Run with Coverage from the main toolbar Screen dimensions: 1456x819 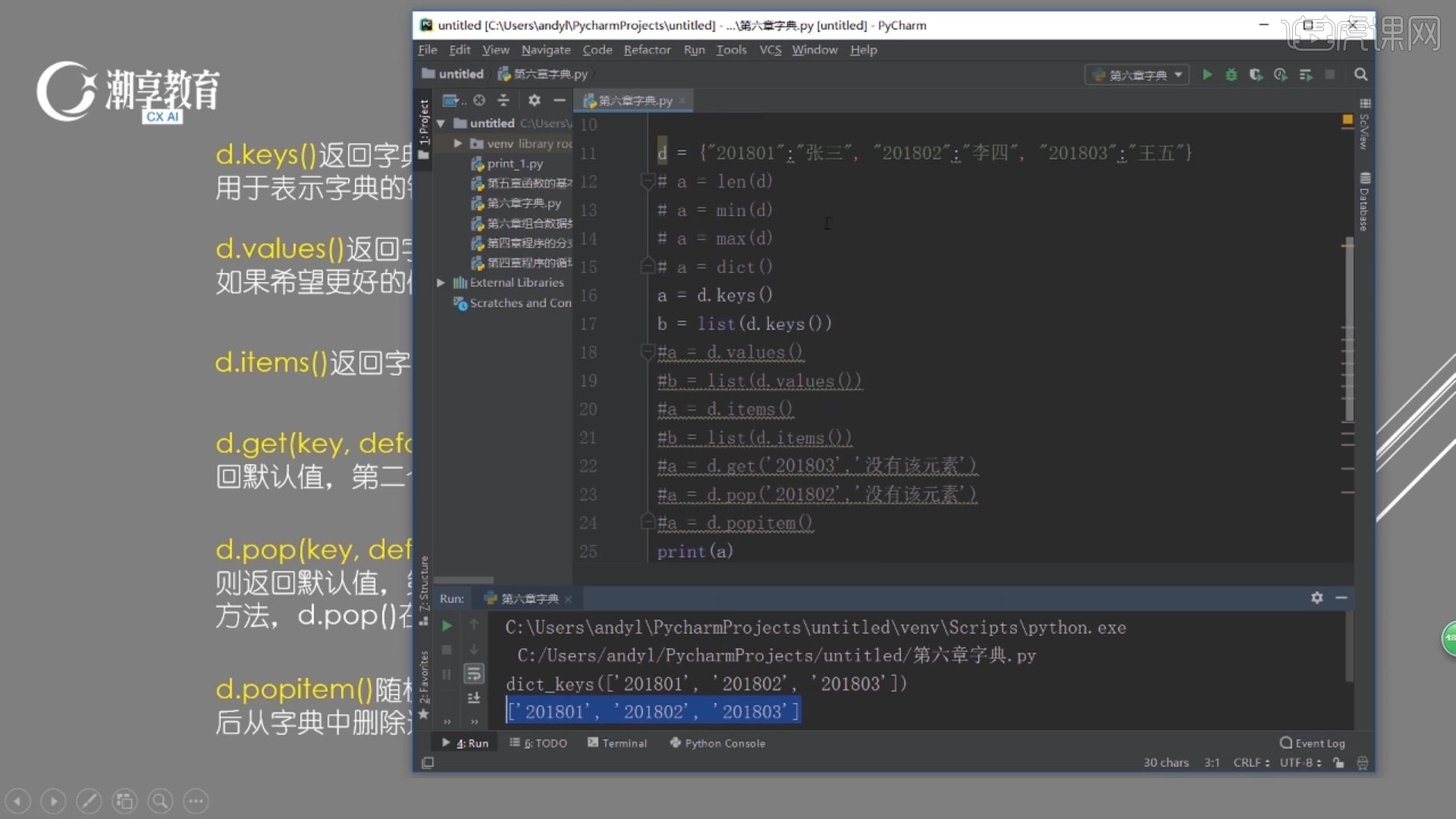pos(1256,74)
